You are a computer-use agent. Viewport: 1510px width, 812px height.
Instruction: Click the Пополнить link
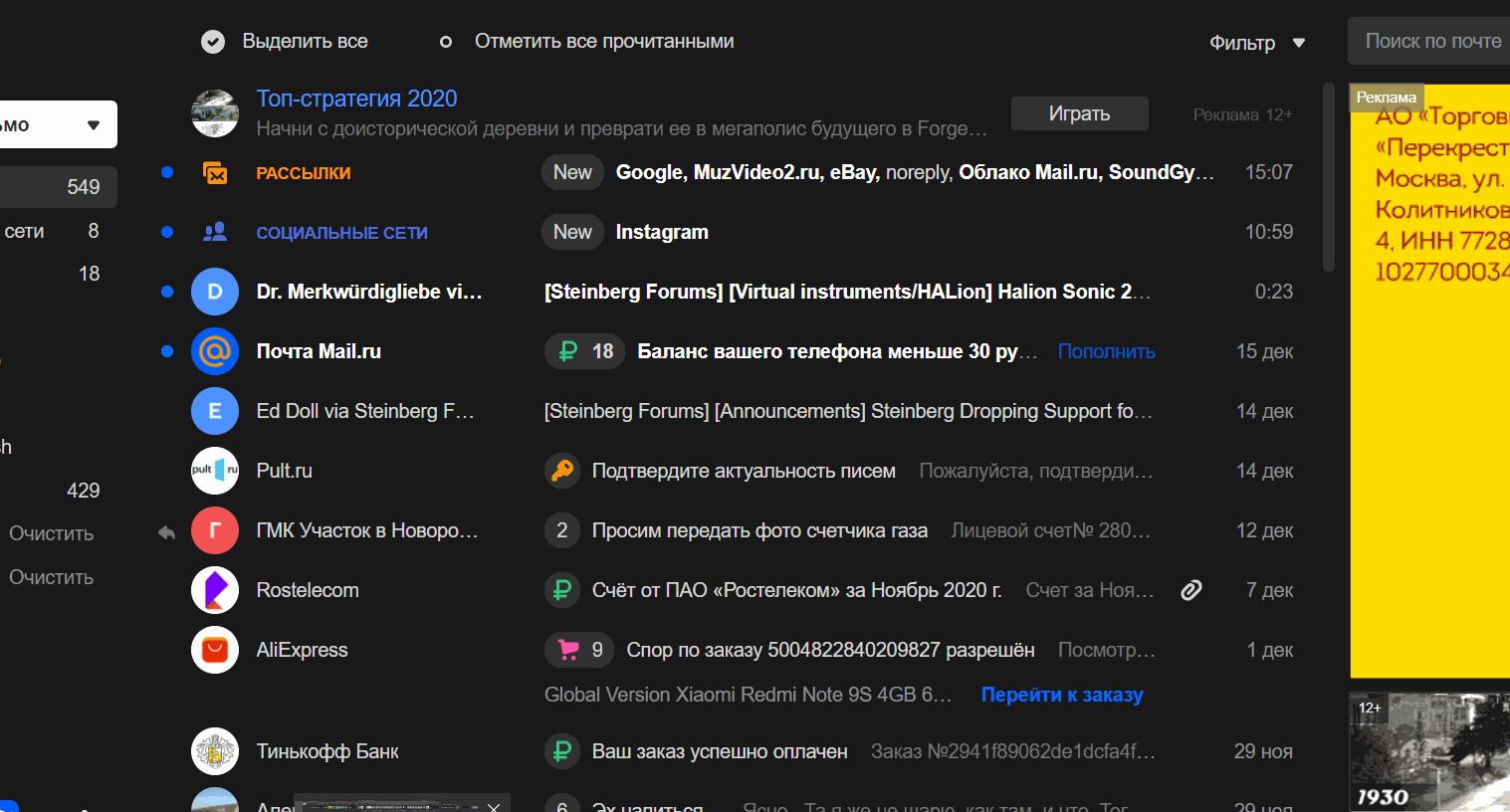pyautogui.click(x=1106, y=351)
